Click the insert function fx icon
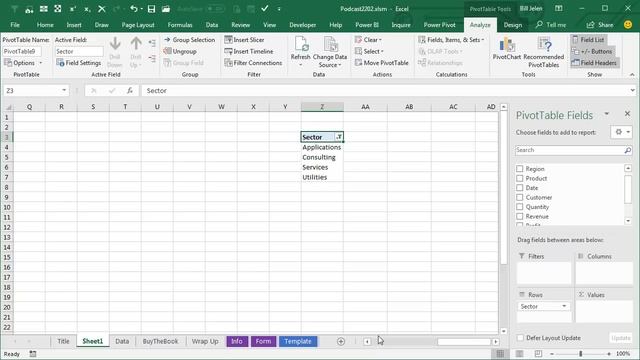Viewport: 640px width, 360px height. click(130, 91)
